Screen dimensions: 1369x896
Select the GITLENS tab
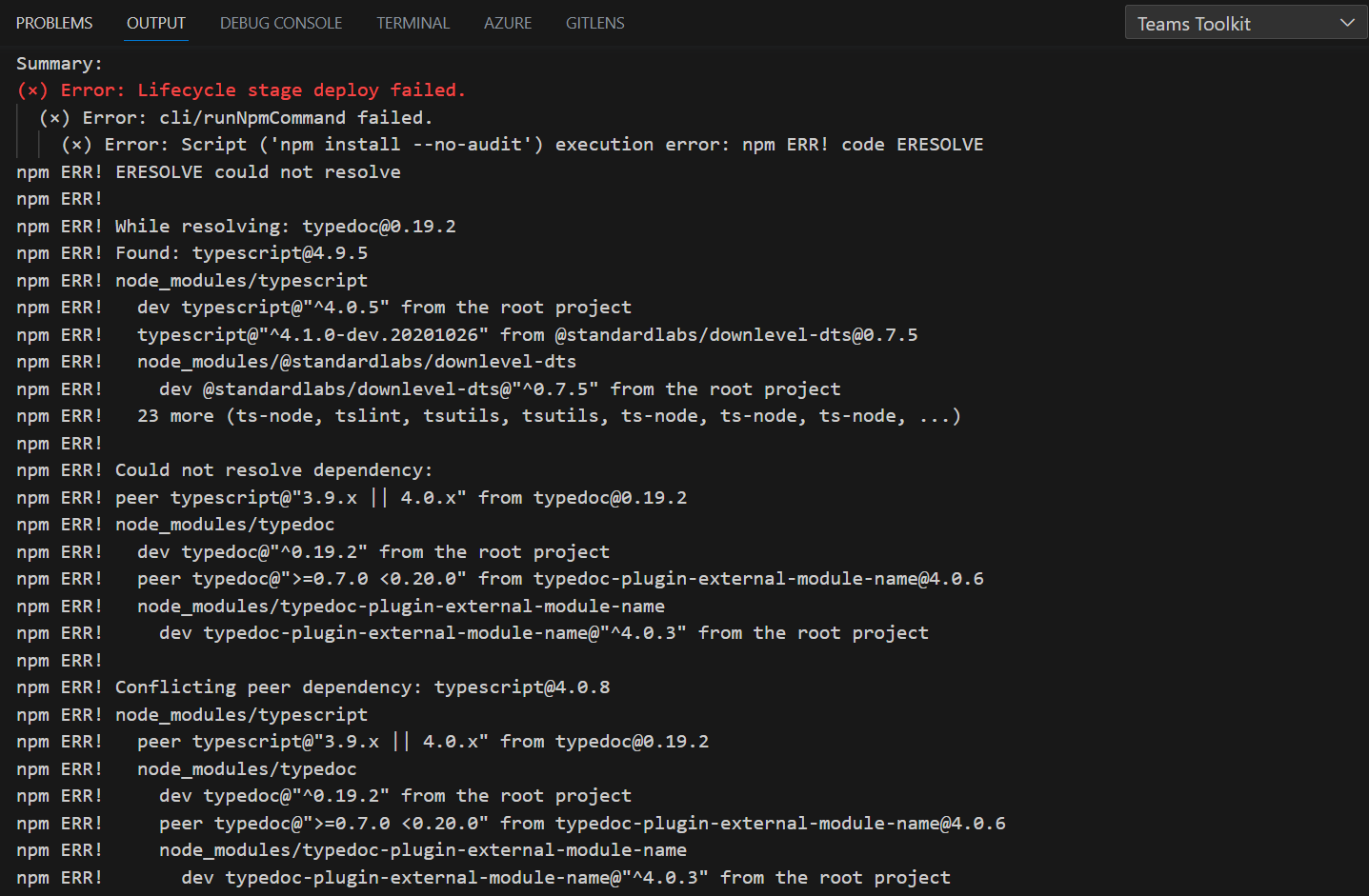point(594,22)
